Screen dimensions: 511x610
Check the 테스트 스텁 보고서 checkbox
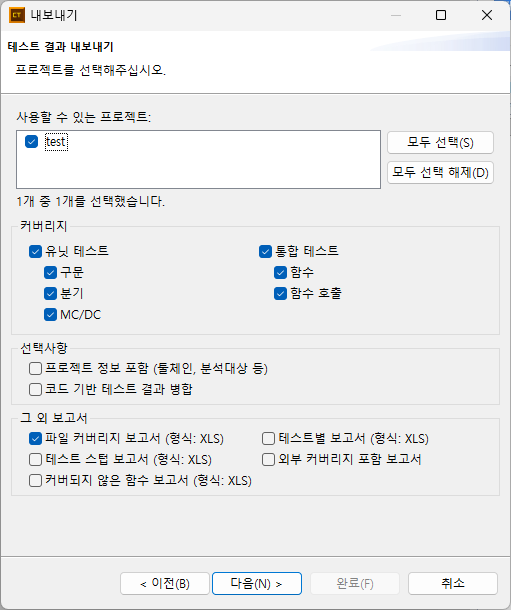35,460
